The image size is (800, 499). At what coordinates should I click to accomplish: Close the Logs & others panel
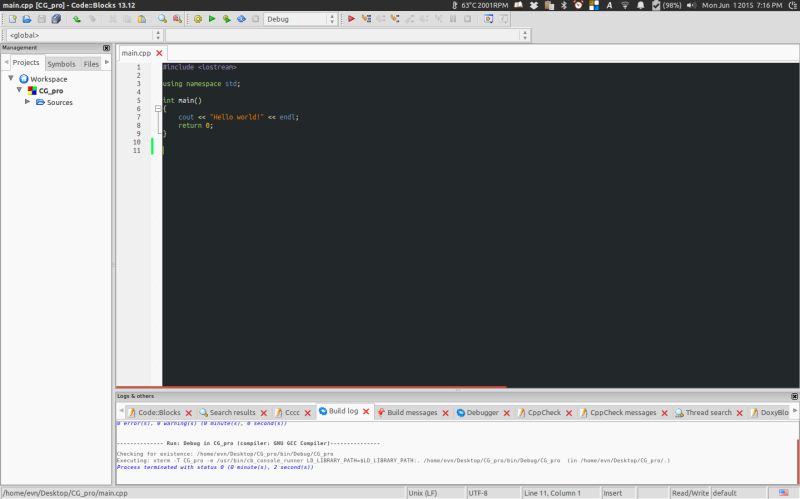tap(794, 396)
